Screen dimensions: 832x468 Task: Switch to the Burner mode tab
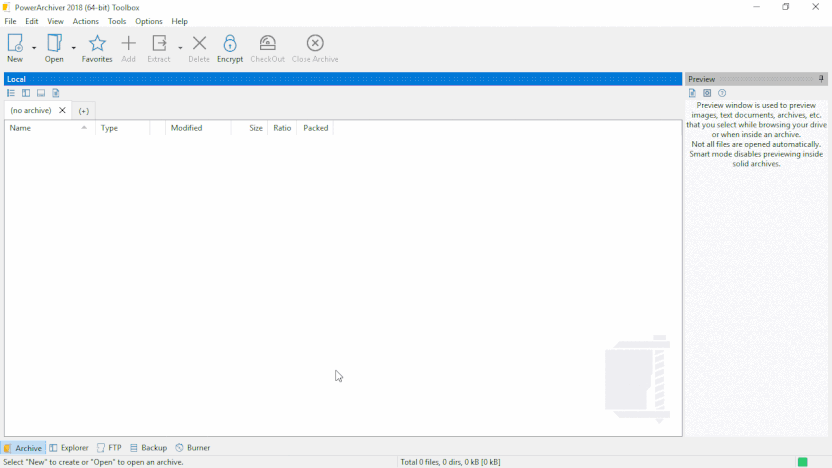coord(193,448)
